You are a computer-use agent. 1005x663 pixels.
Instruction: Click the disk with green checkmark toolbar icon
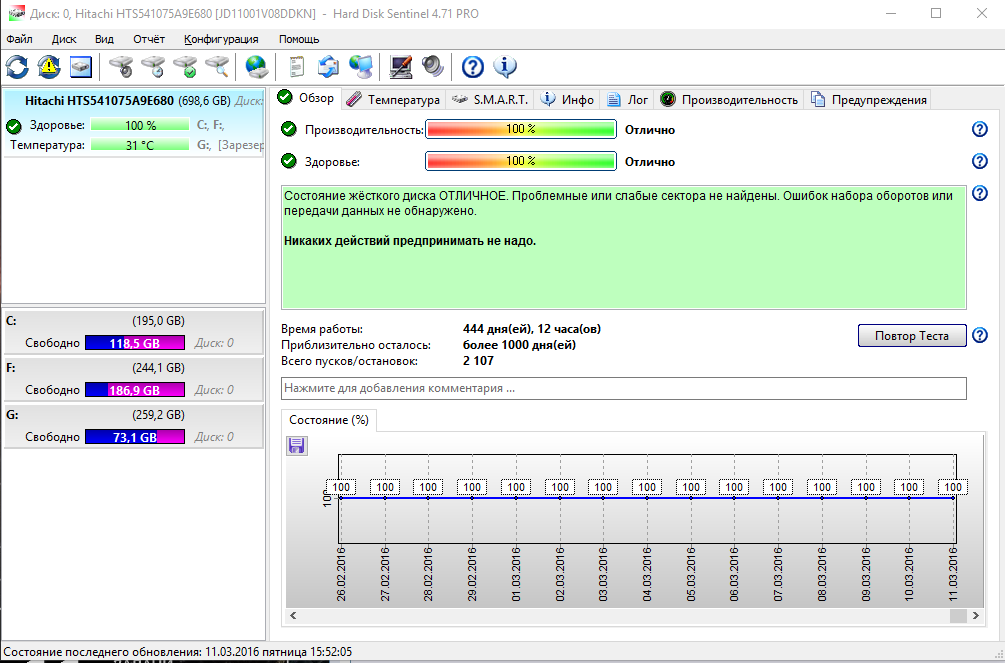(186, 66)
